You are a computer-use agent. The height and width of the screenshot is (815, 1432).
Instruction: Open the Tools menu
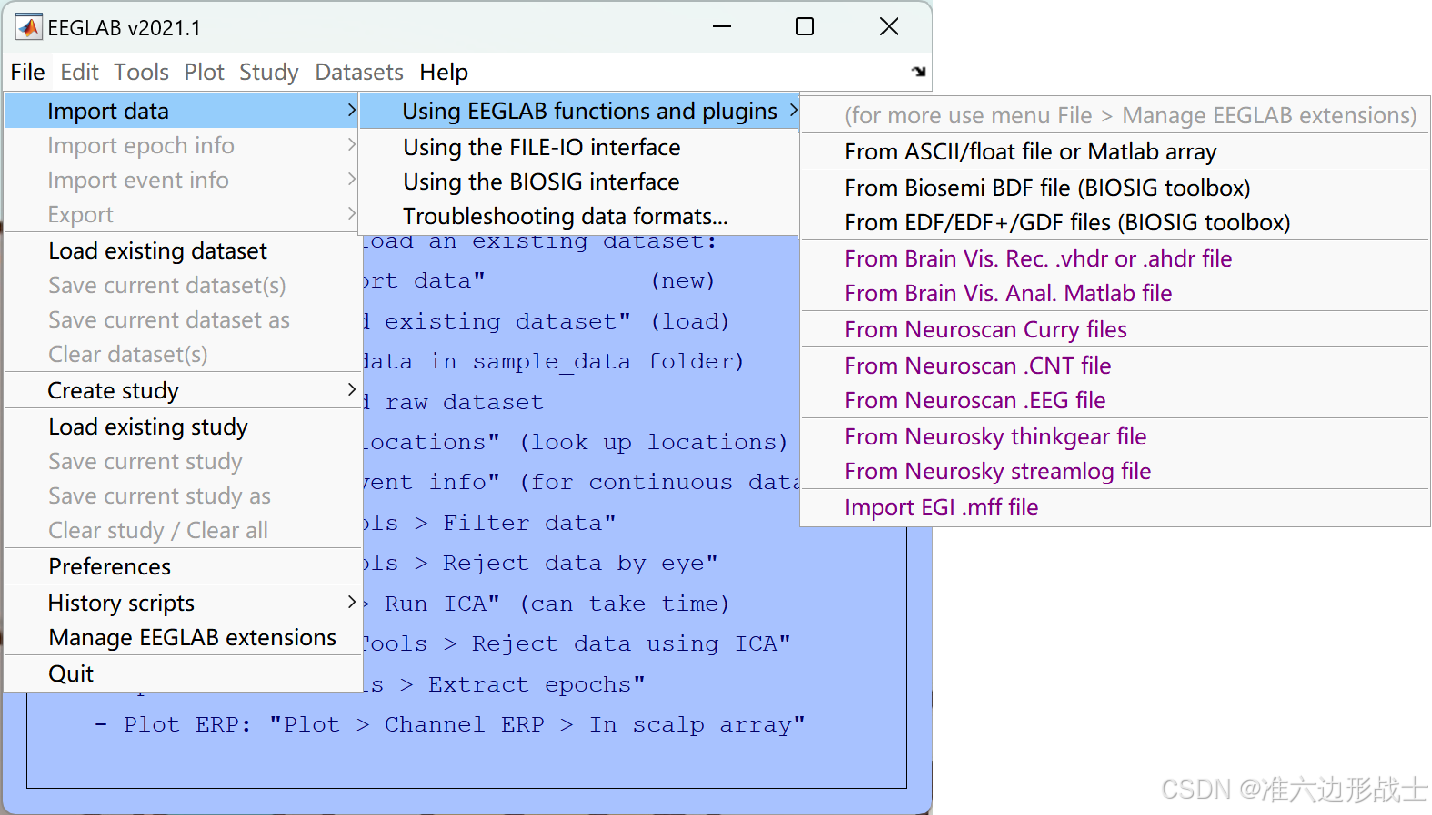pyautogui.click(x=141, y=72)
